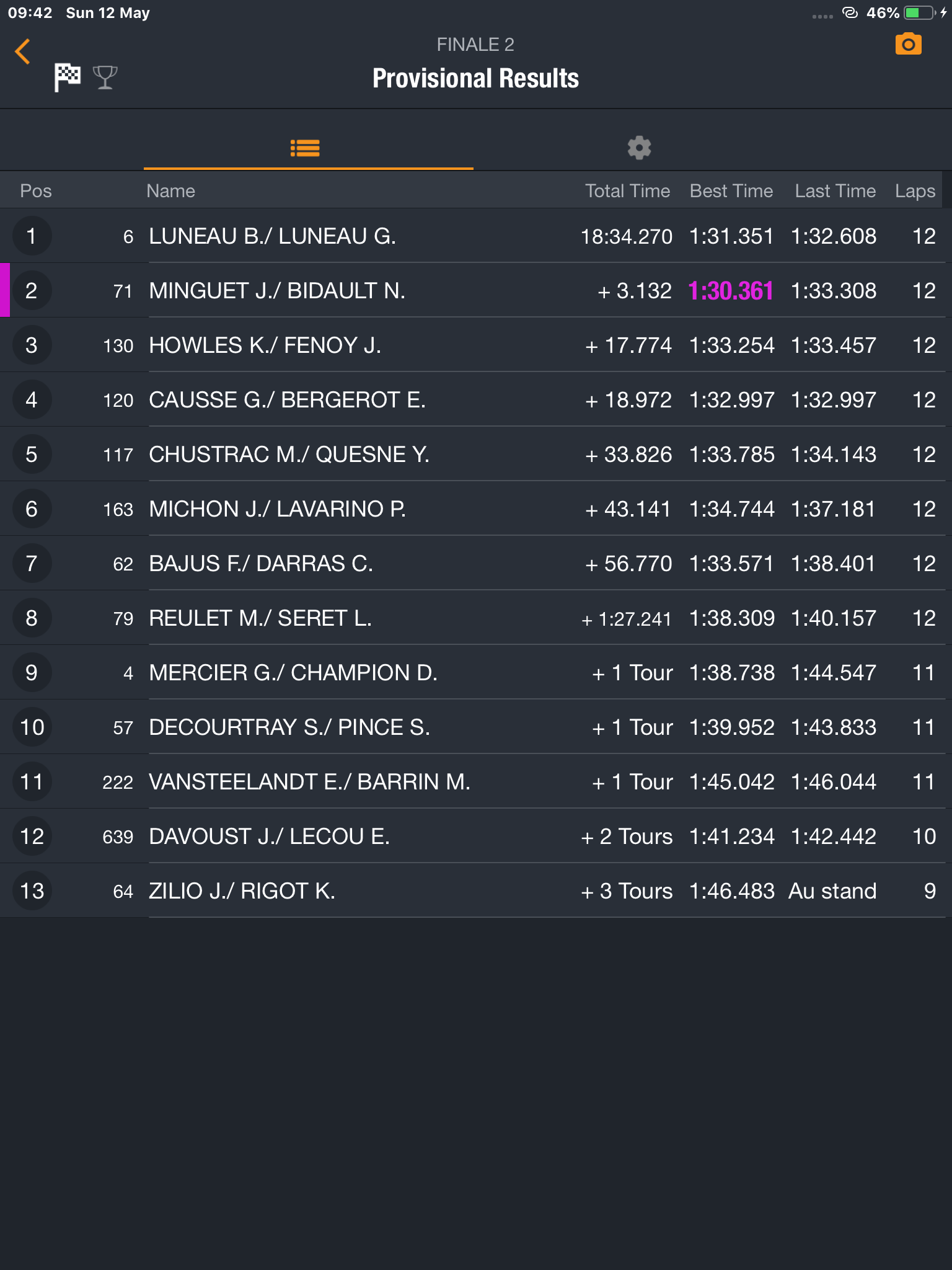Sort by the Total Time column header
Viewport: 952px width, 1270px height.
coord(627,191)
